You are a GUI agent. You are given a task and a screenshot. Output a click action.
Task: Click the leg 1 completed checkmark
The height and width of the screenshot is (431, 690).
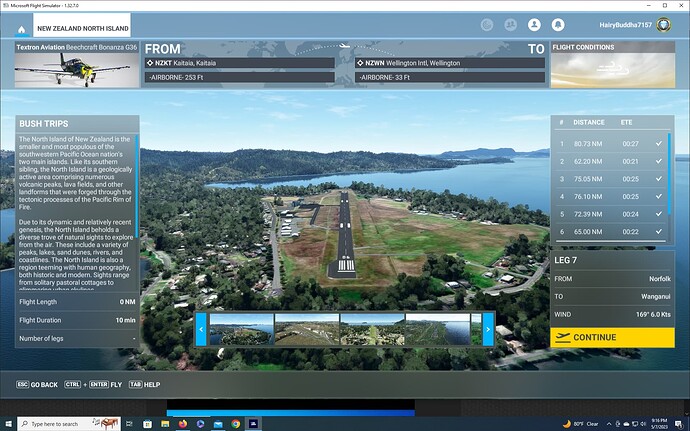pos(659,144)
